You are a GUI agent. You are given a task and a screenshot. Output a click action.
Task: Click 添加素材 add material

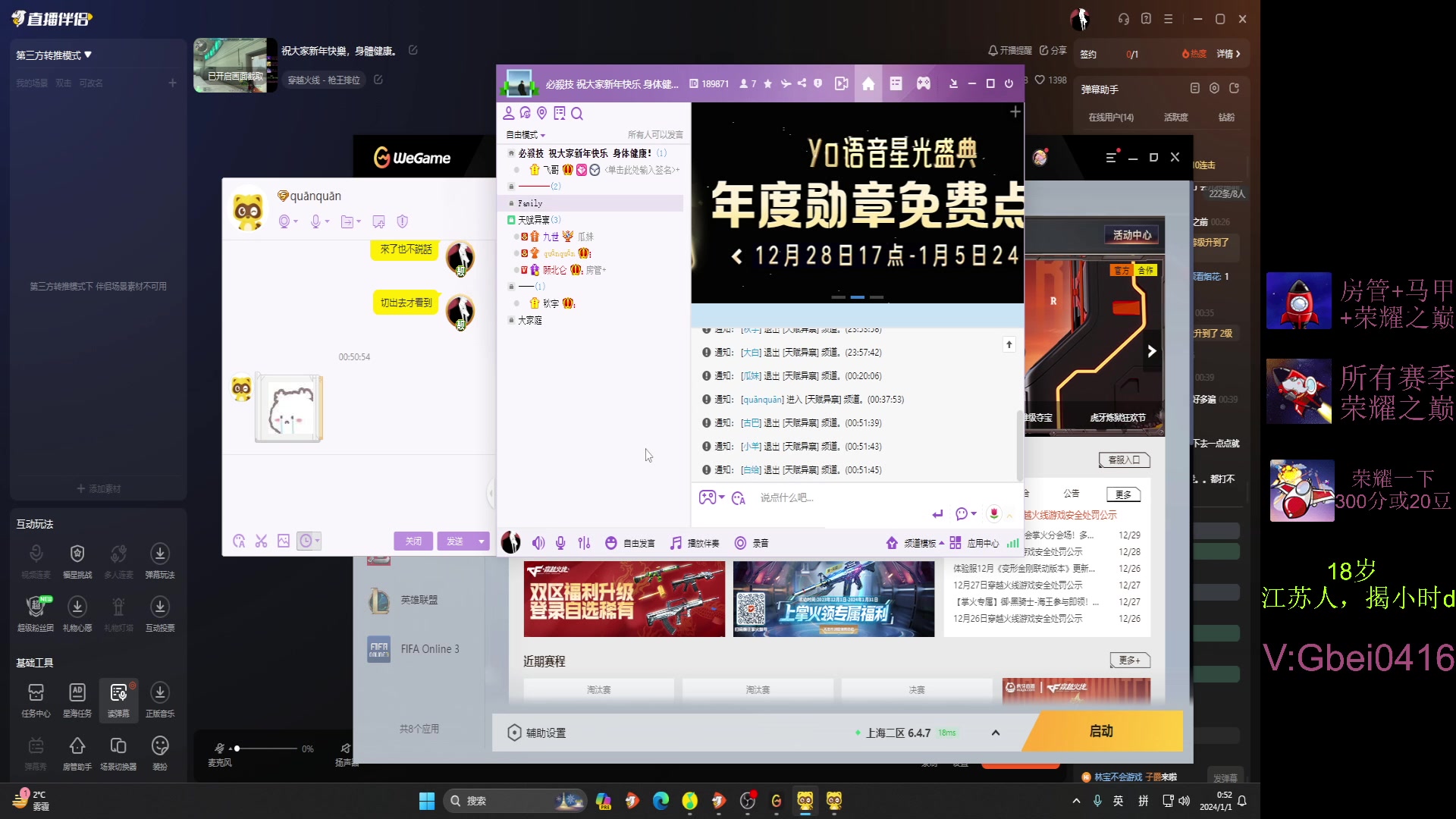[x=99, y=489]
